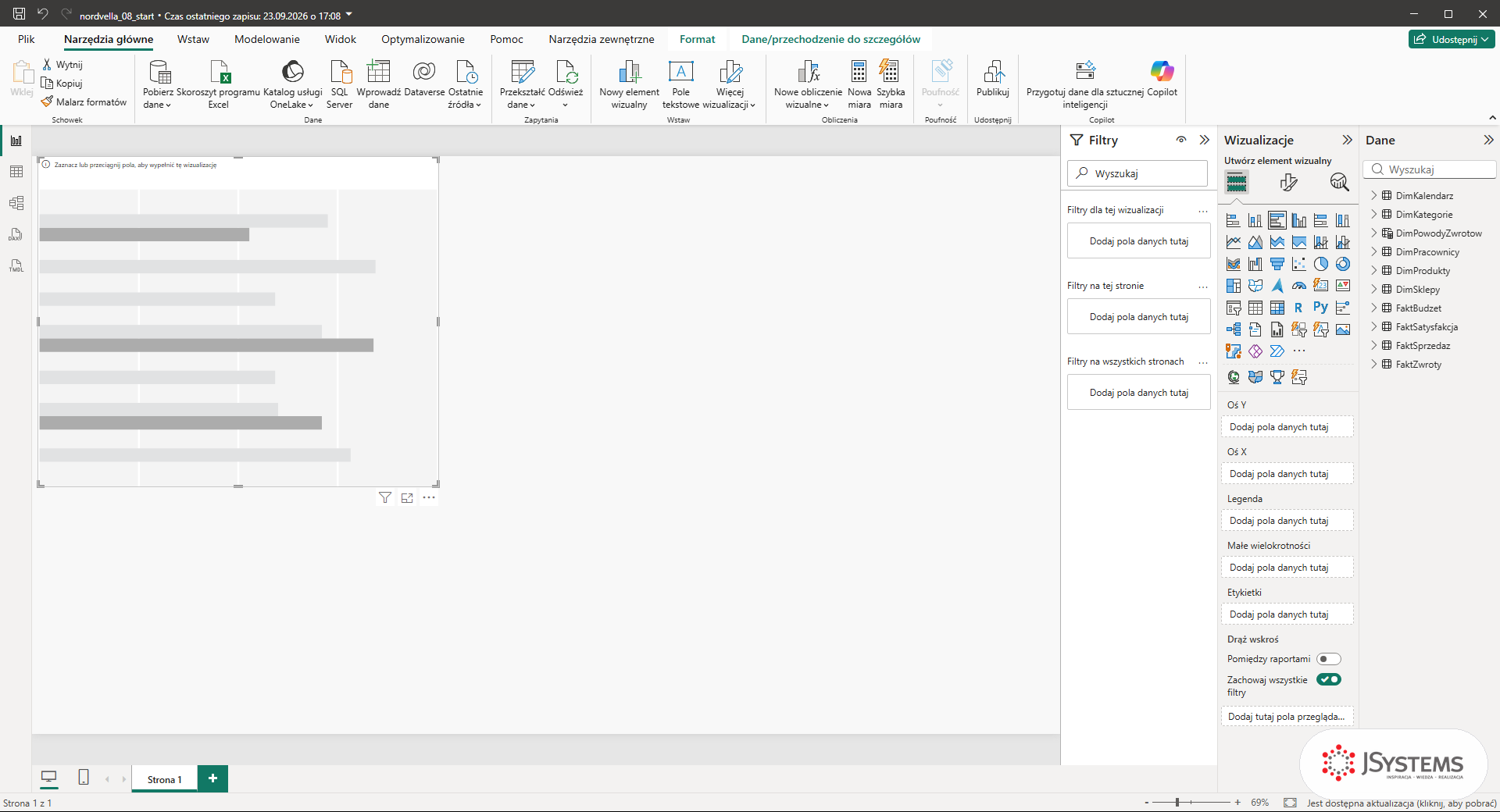This screenshot has width=1500, height=812.
Task: Add a new page with plus button
Action: tap(212, 778)
